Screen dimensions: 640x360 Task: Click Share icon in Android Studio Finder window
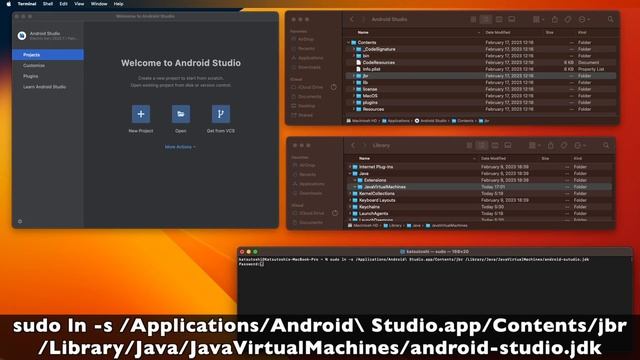pos(555,19)
